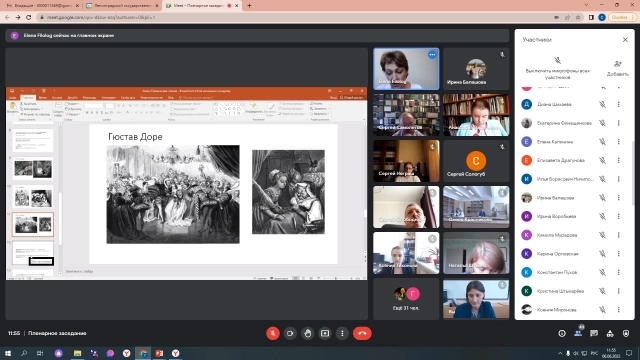
Task: Bookmark this page with star icon
Action: click(578, 18)
